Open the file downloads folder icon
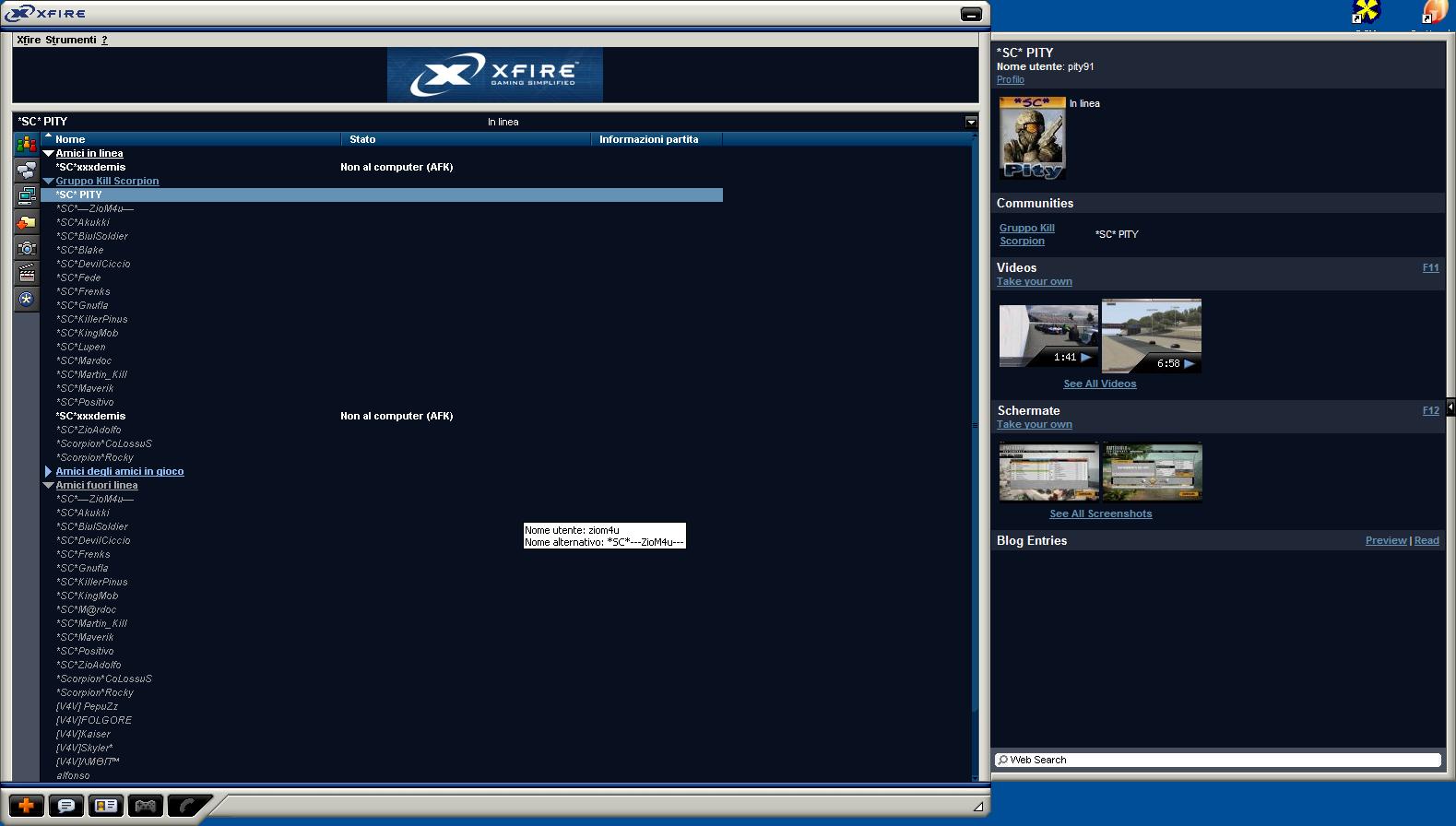The image size is (1456, 826). point(26,222)
